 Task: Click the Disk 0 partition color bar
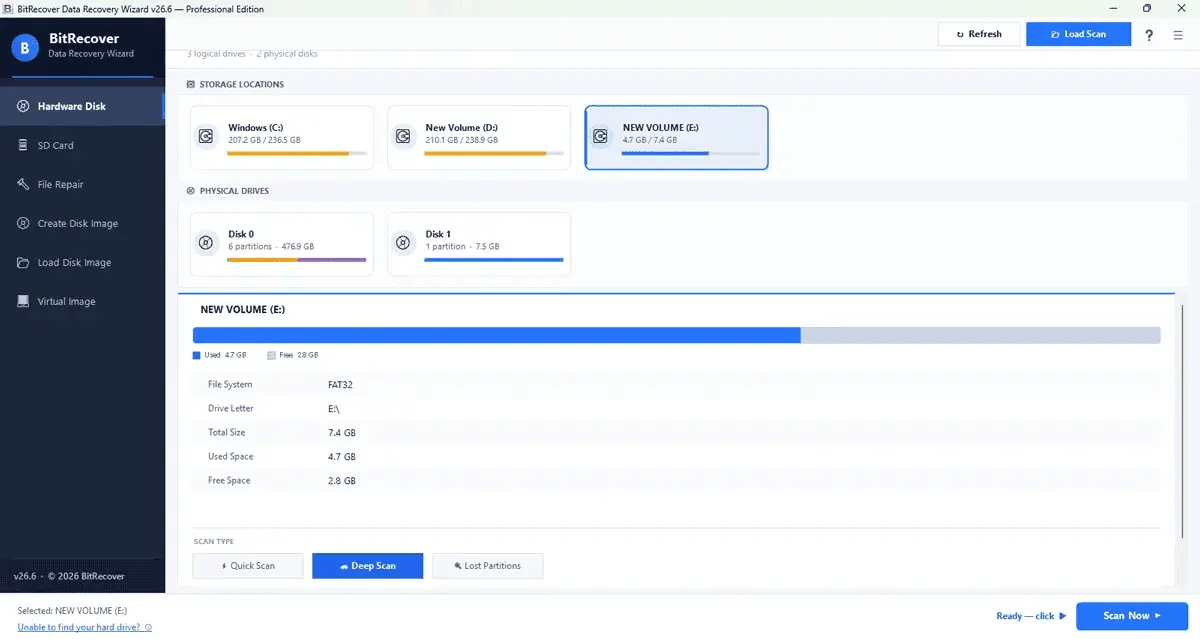297,260
